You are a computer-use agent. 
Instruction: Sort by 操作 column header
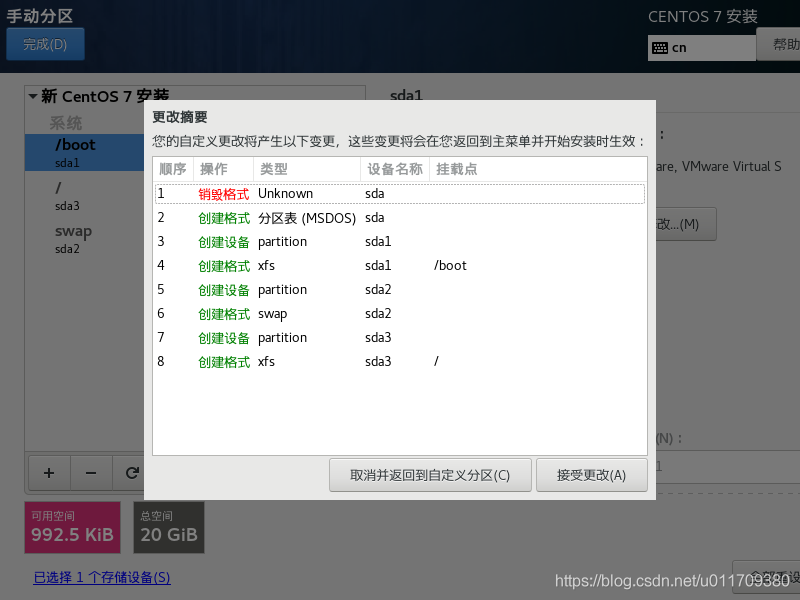click(x=223, y=169)
